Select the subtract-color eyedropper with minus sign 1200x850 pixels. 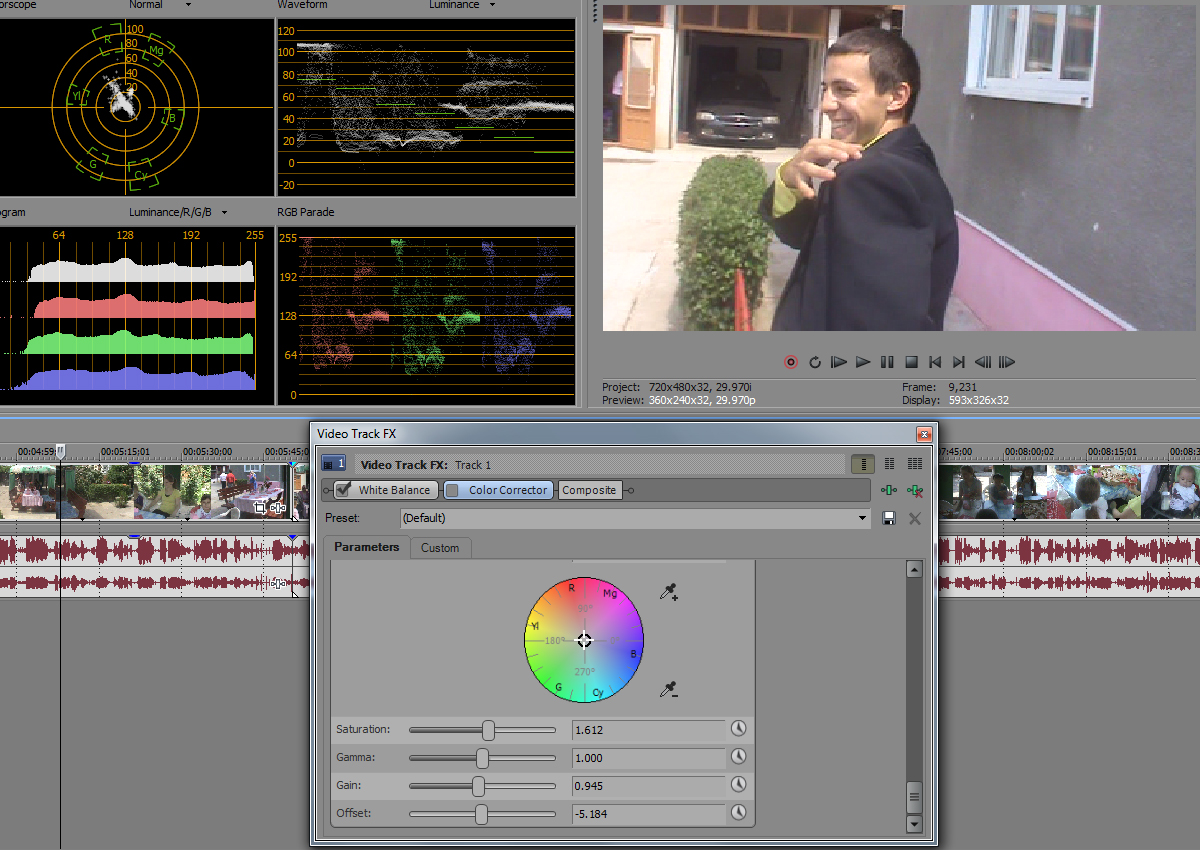click(669, 689)
